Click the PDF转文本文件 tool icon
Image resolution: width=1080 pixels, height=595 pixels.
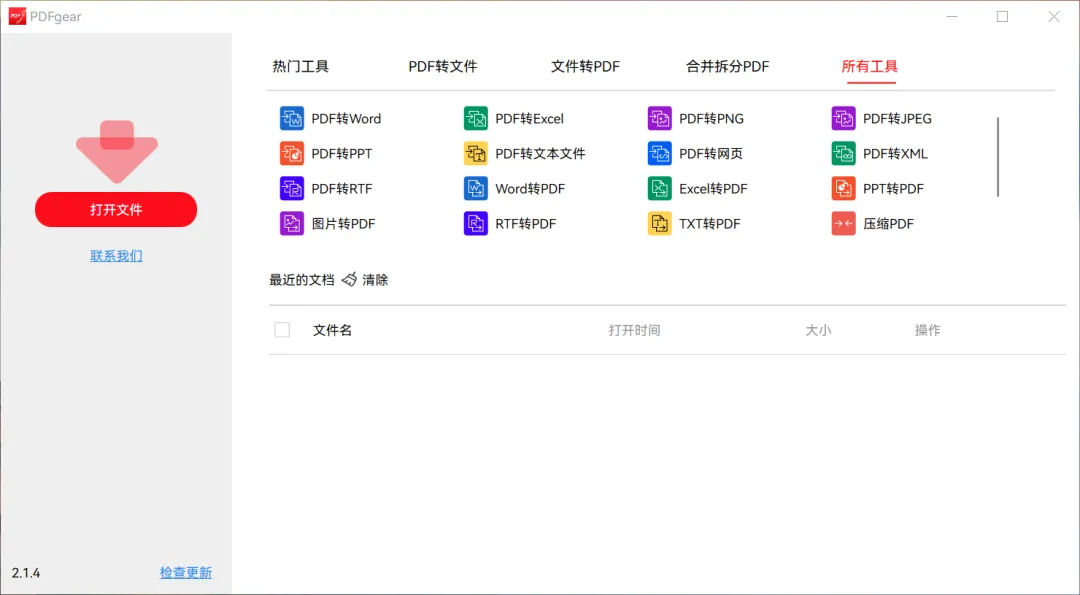[x=476, y=154]
